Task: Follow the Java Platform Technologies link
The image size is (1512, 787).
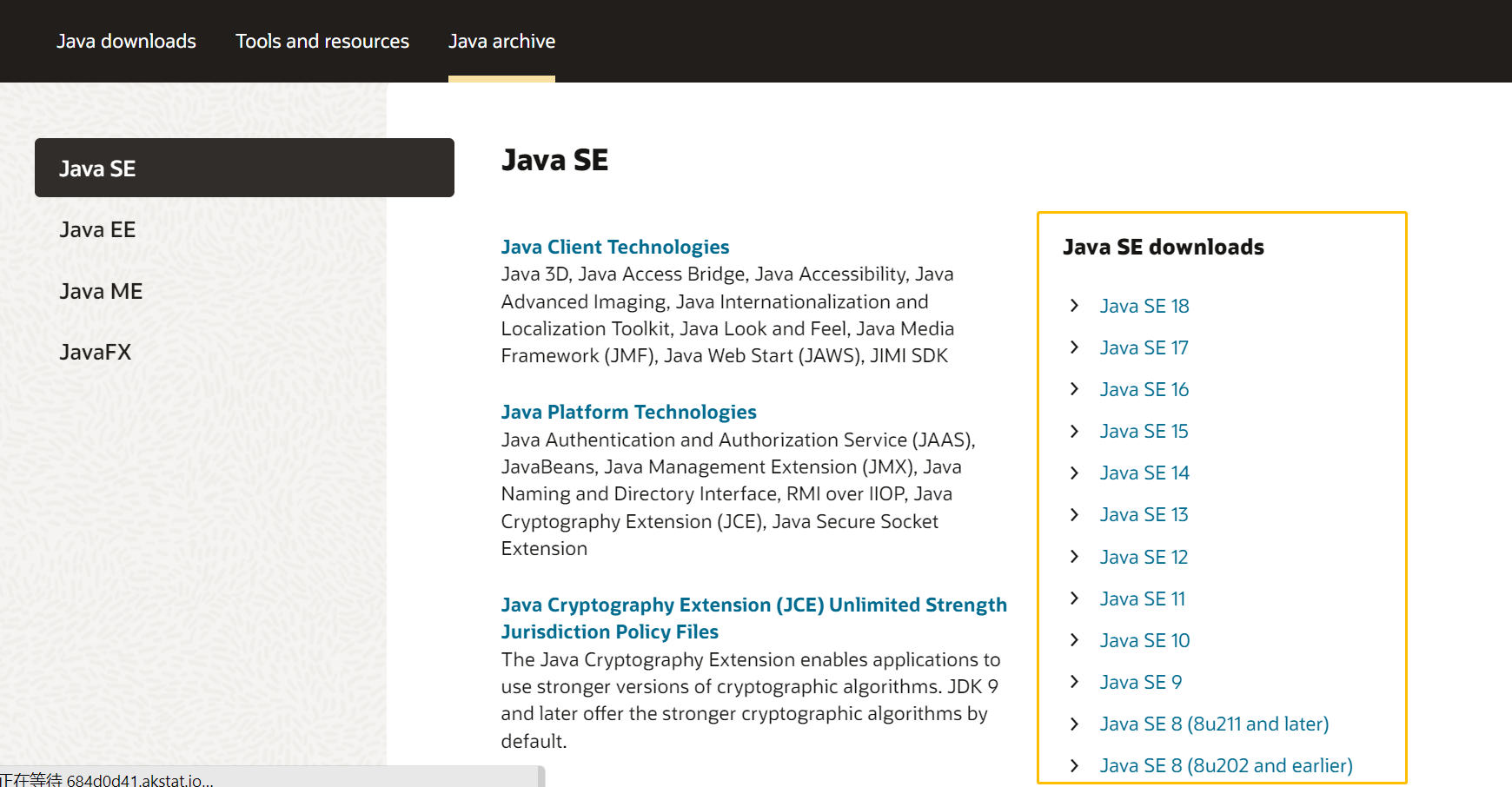Action: coord(628,412)
